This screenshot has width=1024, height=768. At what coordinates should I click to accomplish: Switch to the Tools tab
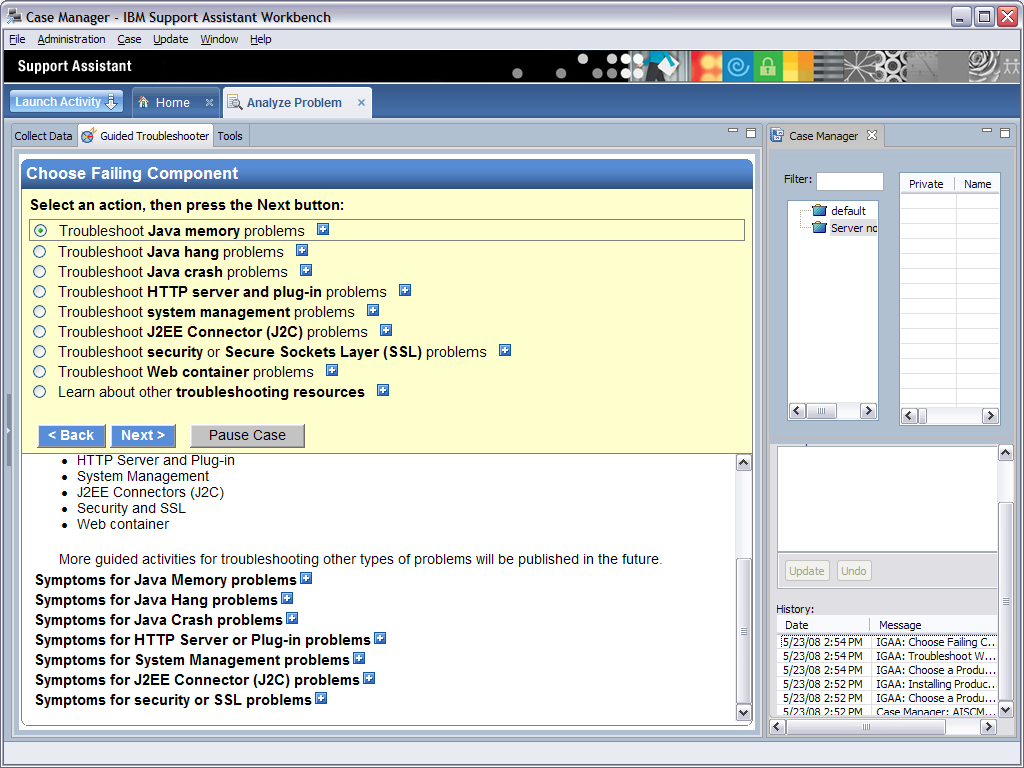[x=230, y=136]
